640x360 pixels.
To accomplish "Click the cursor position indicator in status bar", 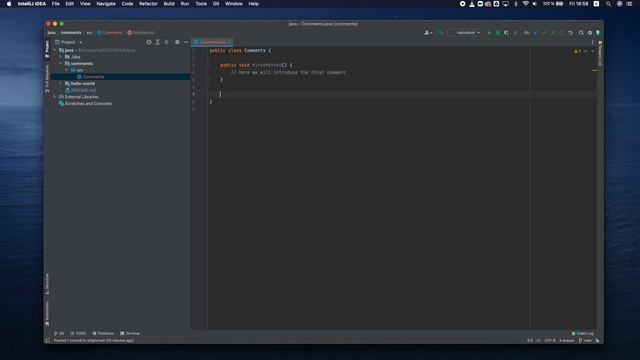I will point(529,340).
